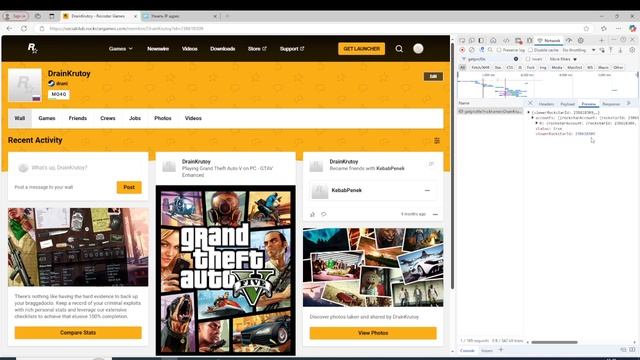
Task: Open the No throttling dropdown
Action: click(579, 50)
